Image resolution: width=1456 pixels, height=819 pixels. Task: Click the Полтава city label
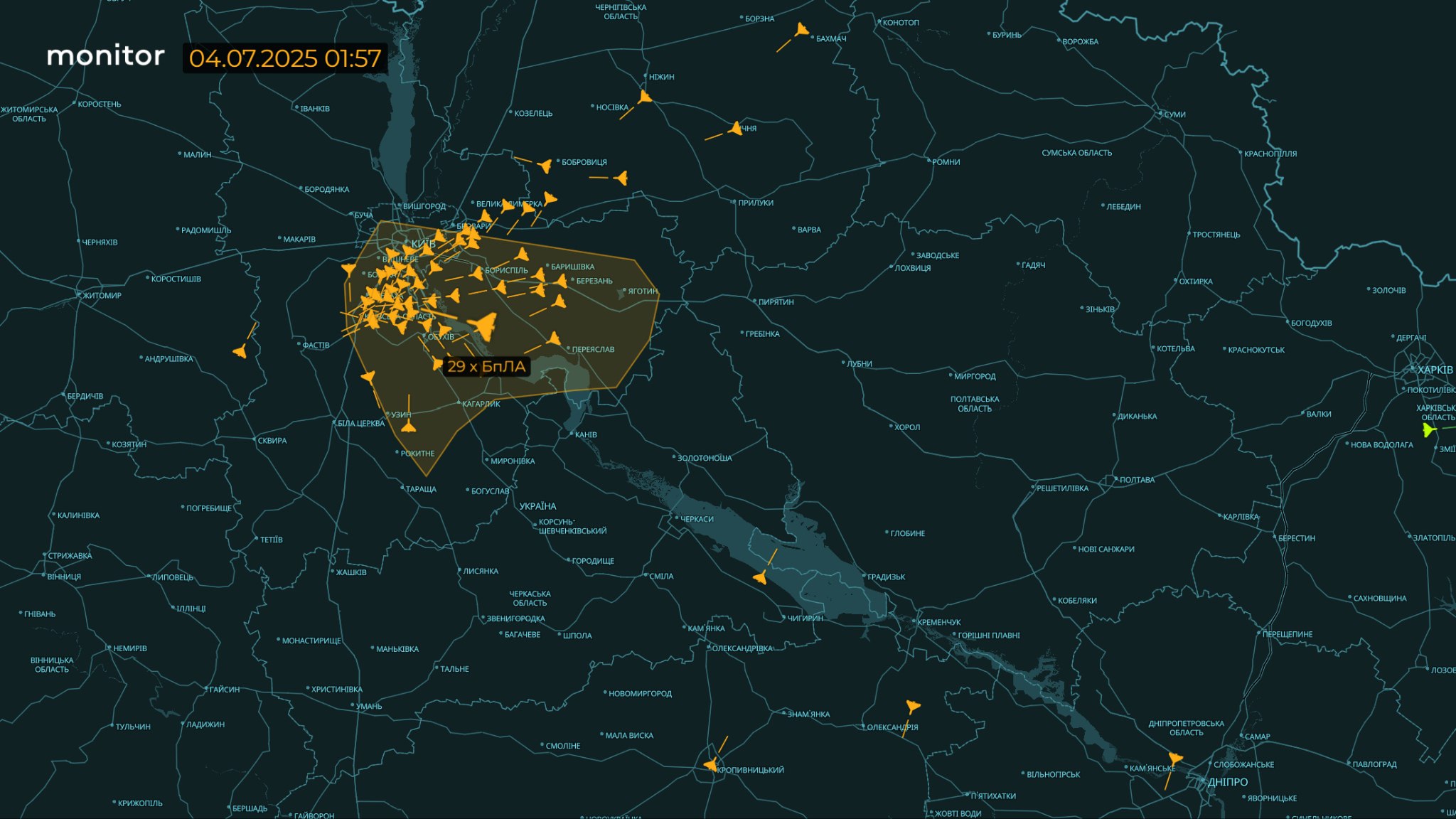click(1137, 480)
